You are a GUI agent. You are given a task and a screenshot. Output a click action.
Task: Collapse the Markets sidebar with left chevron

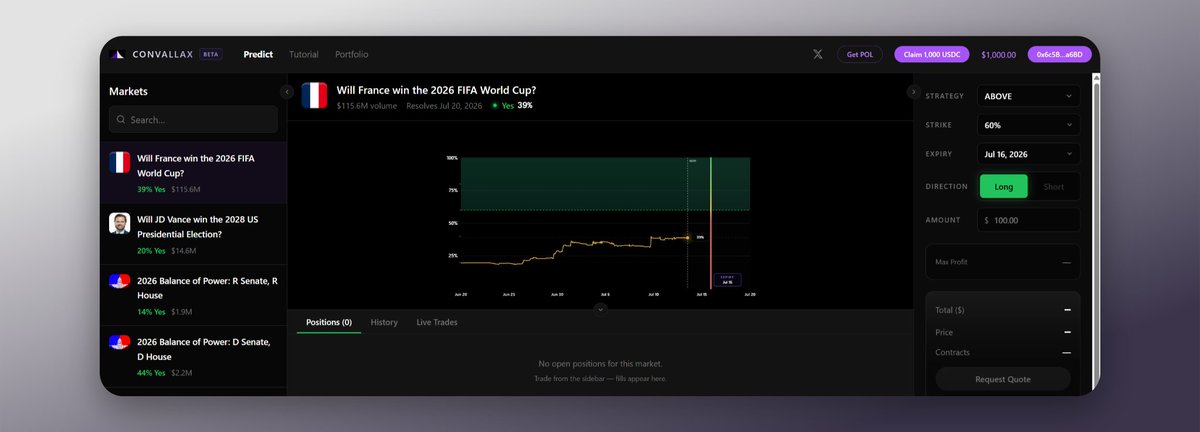click(287, 92)
